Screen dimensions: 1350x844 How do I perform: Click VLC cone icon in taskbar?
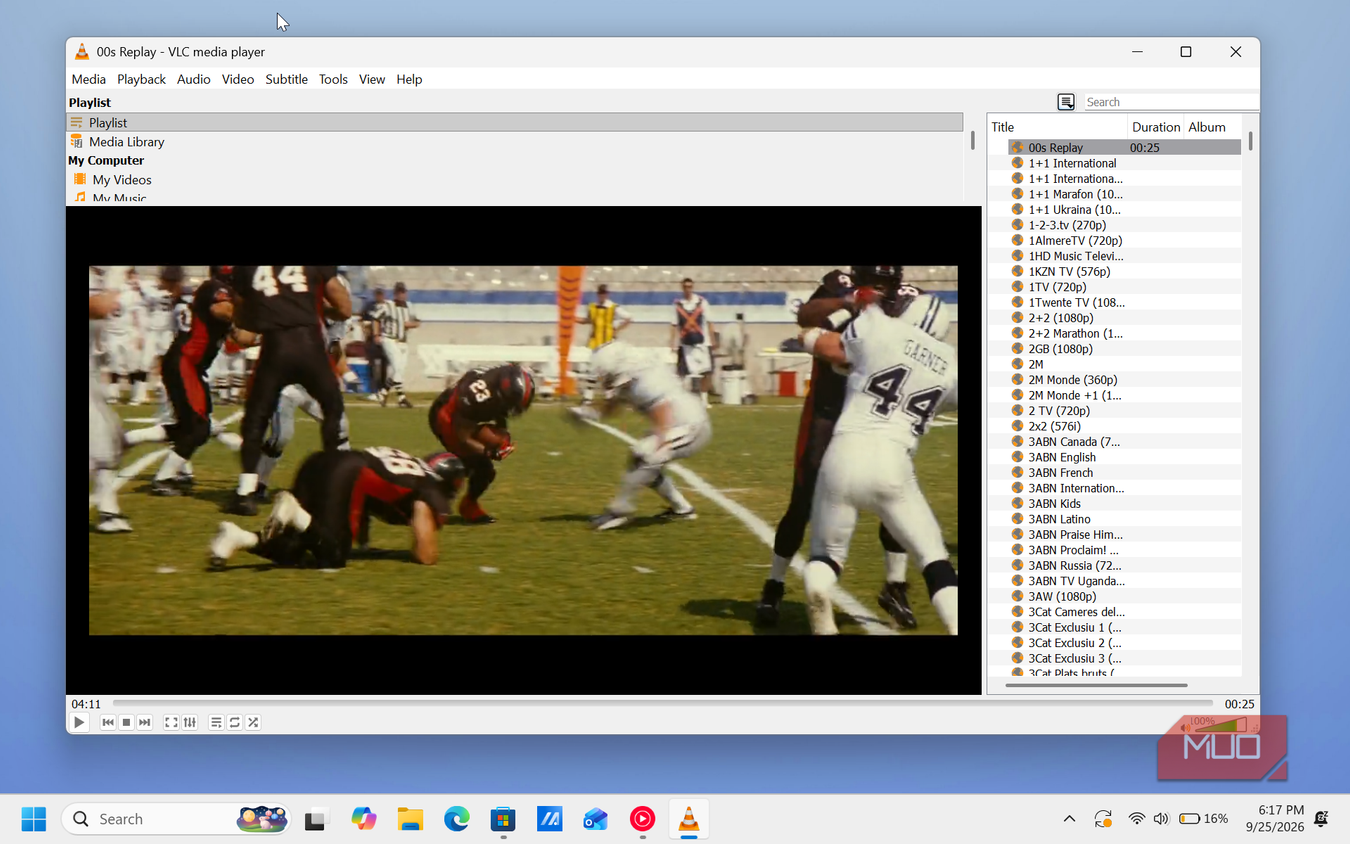(689, 819)
